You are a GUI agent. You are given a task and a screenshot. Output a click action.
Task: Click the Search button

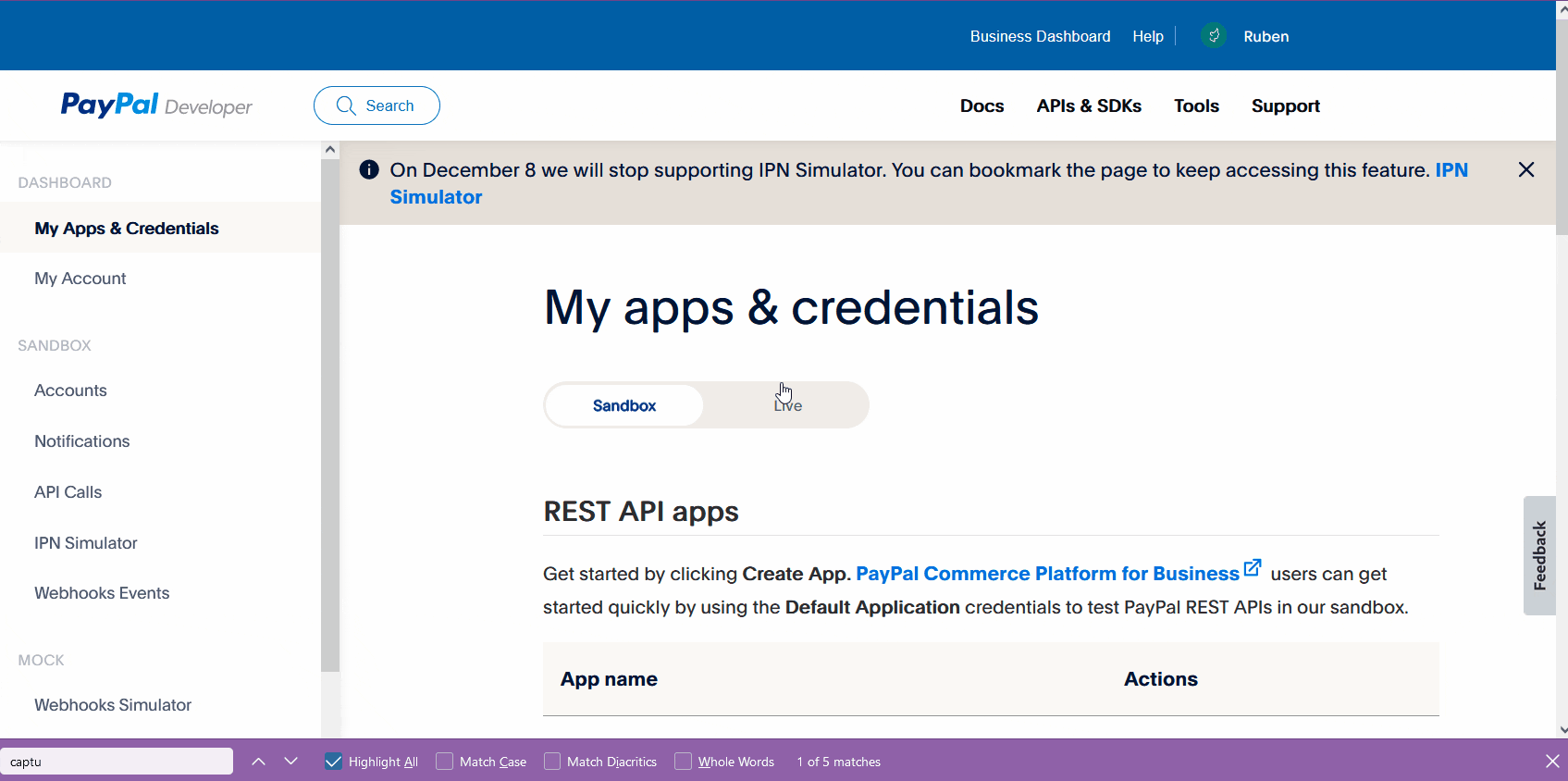[377, 105]
